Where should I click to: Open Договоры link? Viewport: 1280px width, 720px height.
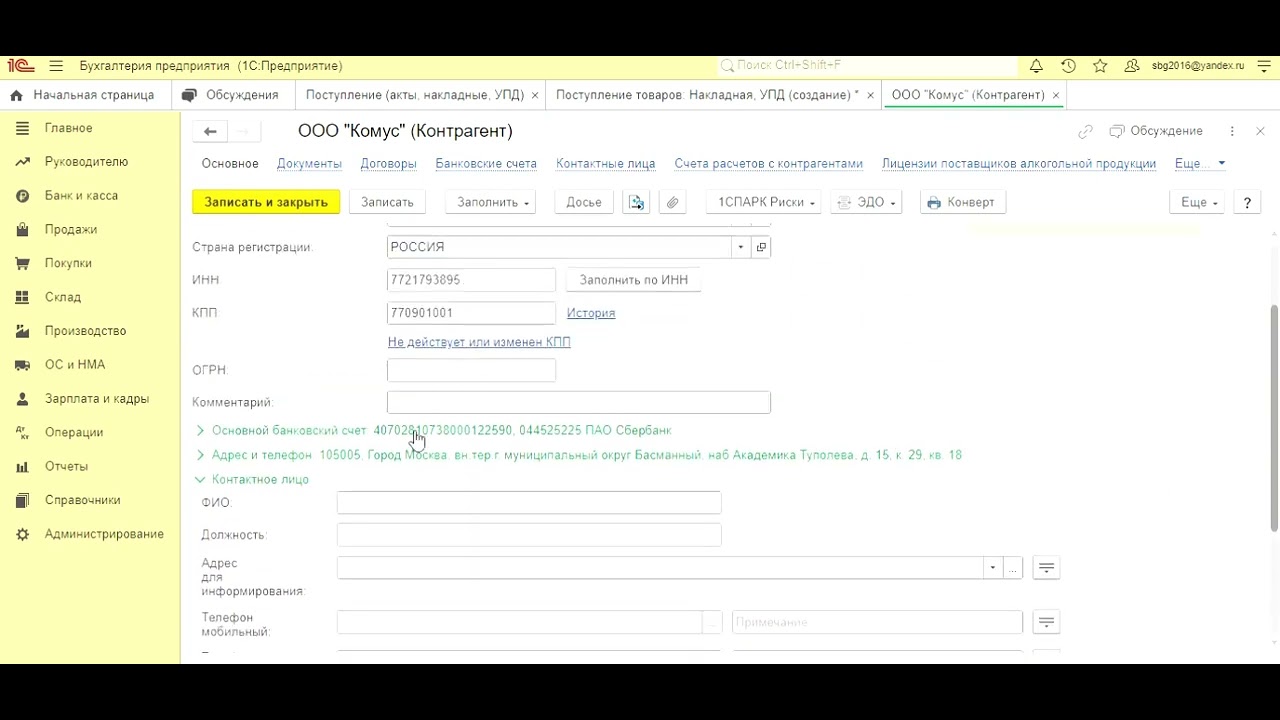(388, 164)
